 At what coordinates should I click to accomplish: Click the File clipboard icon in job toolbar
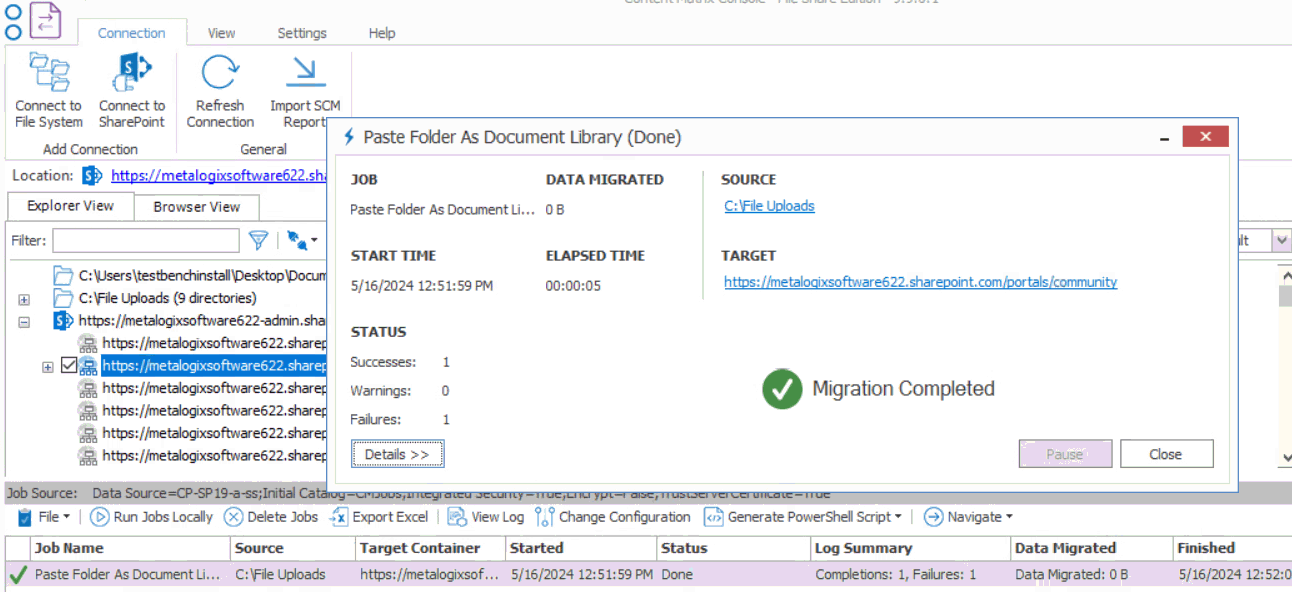[x=25, y=517]
